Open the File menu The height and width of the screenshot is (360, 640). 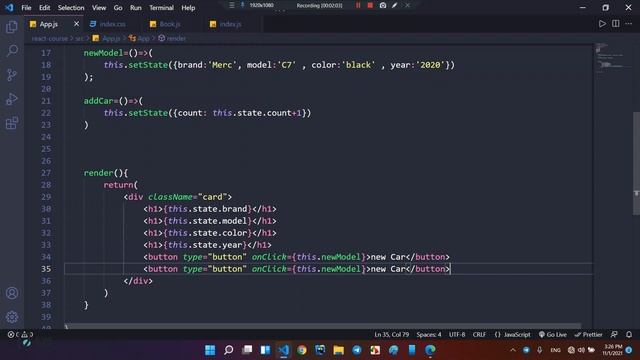(26, 8)
